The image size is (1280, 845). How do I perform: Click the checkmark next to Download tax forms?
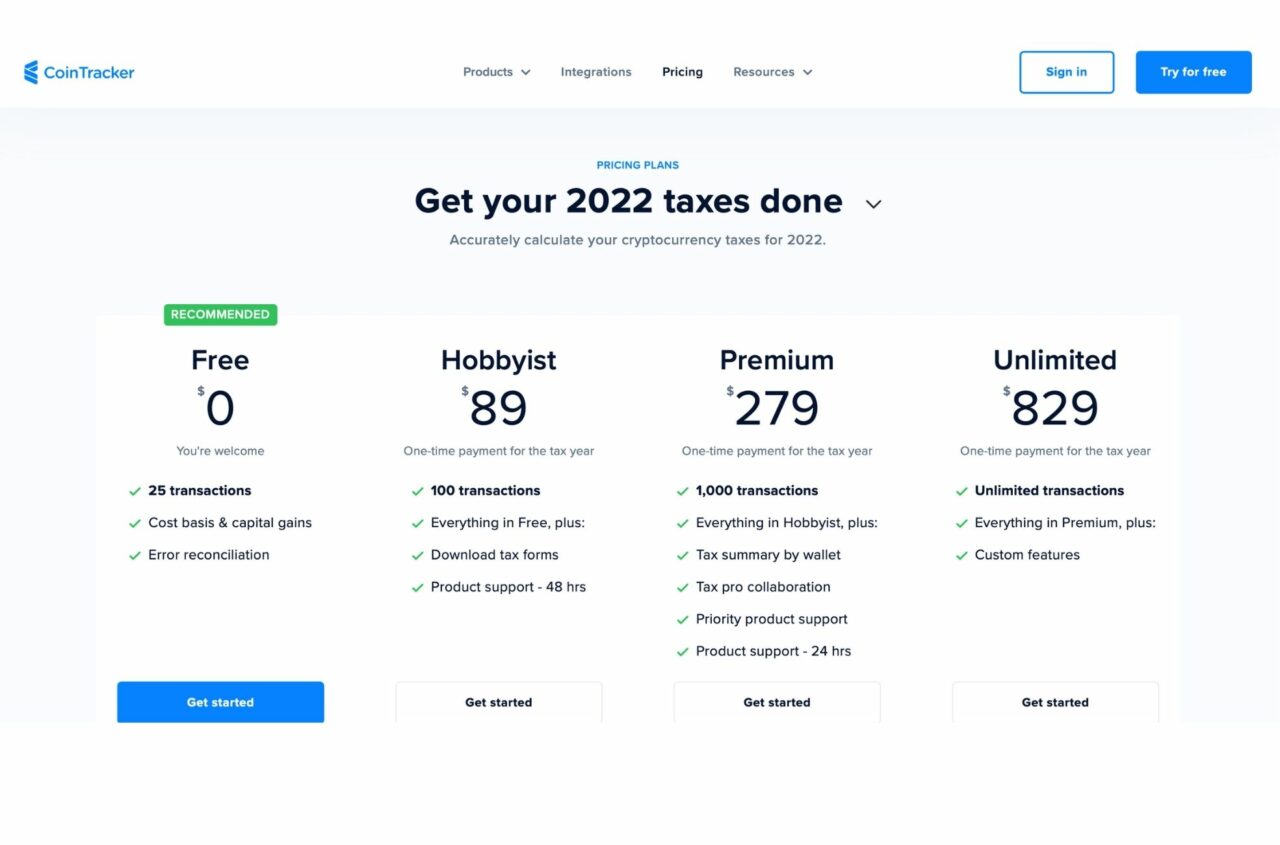[x=417, y=555]
